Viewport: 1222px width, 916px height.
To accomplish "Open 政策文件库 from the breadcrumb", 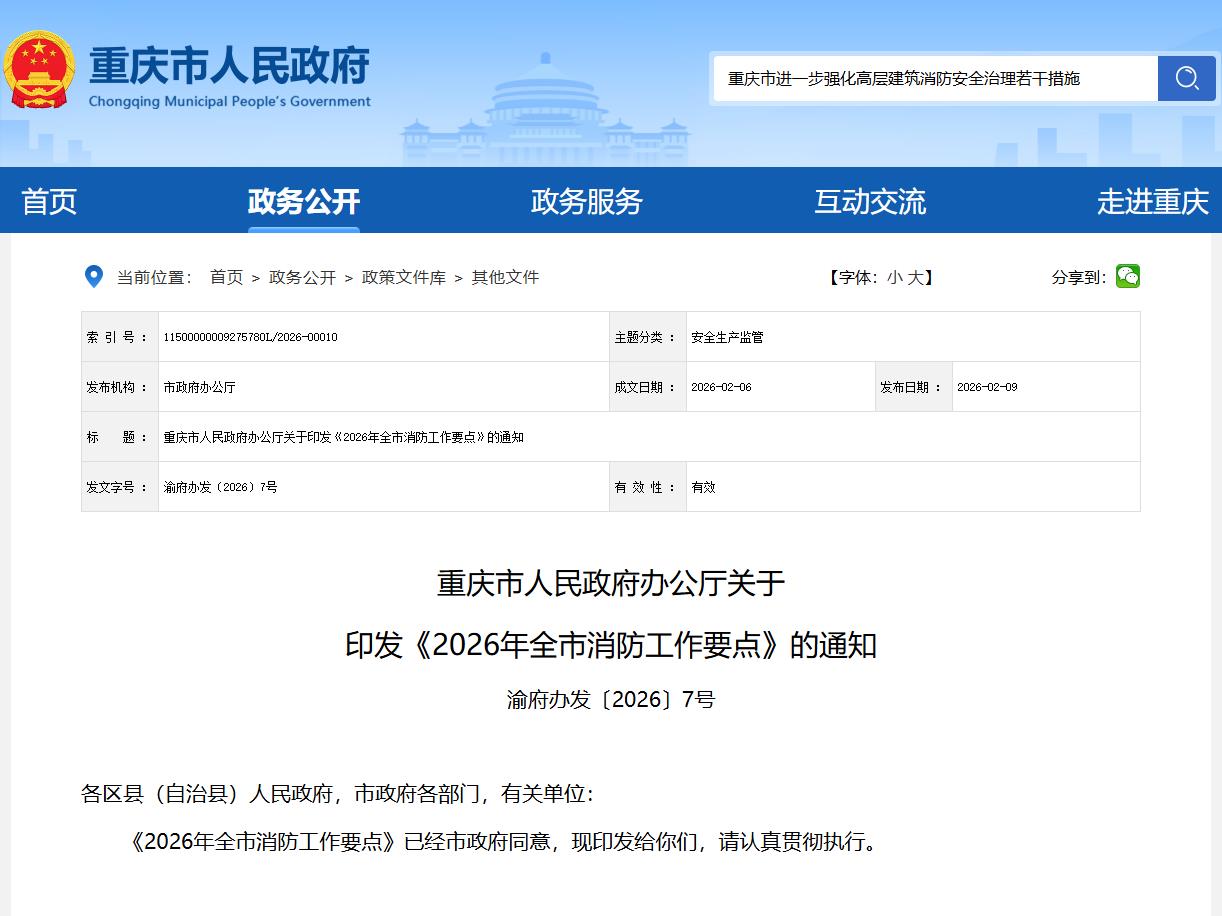I will click(403, 278).
